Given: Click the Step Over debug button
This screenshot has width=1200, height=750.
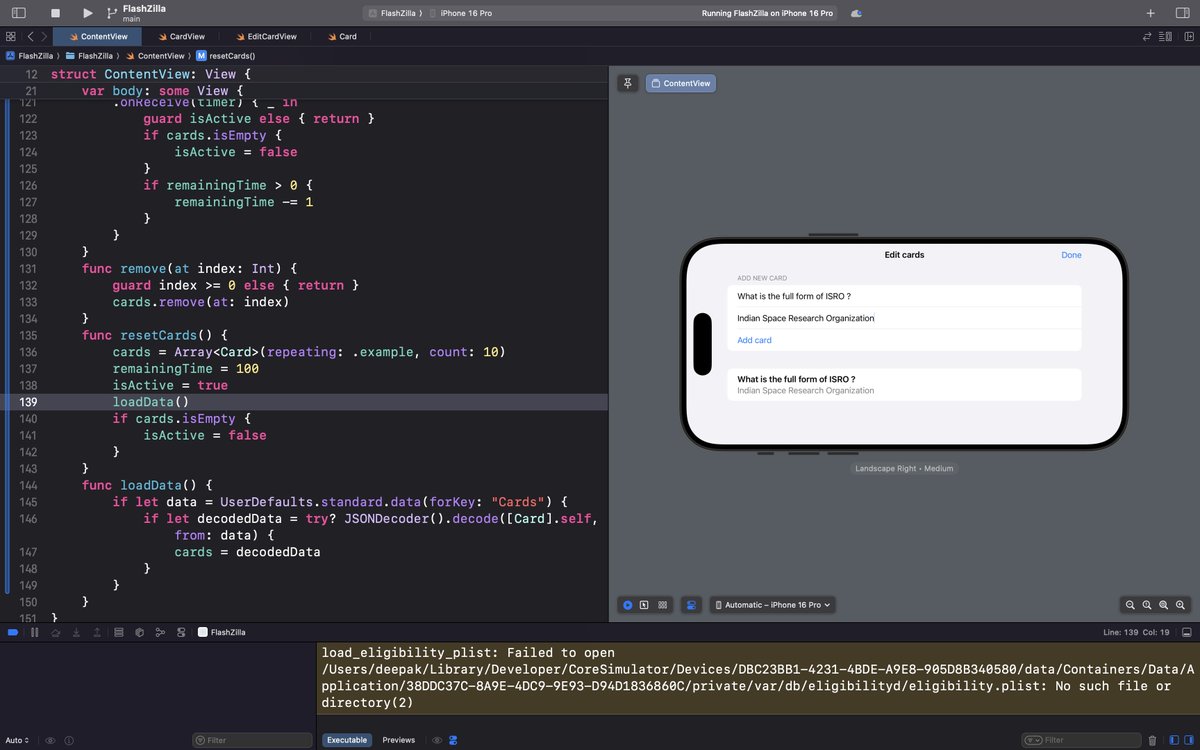Looking at the screenshot, I should coord(55,632).
